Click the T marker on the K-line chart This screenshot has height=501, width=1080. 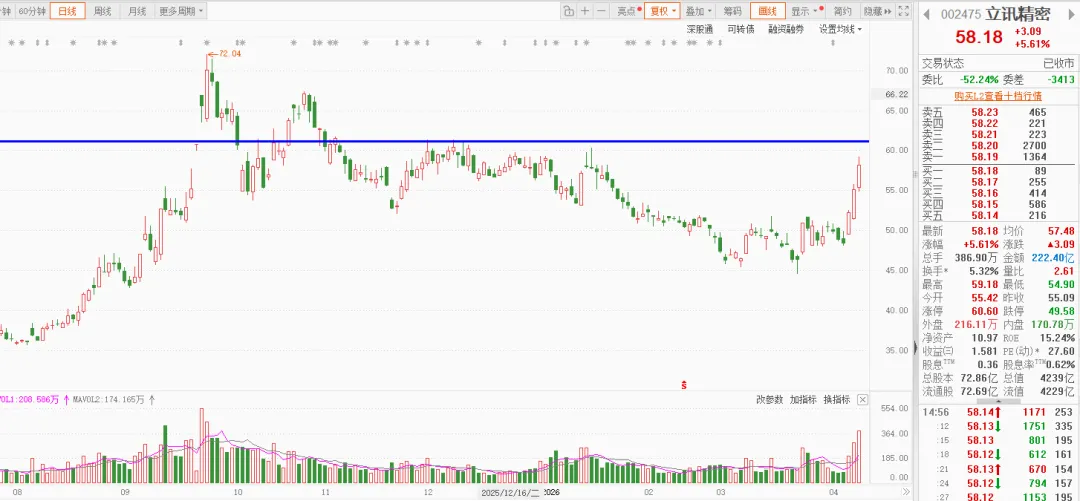point(197,147)
